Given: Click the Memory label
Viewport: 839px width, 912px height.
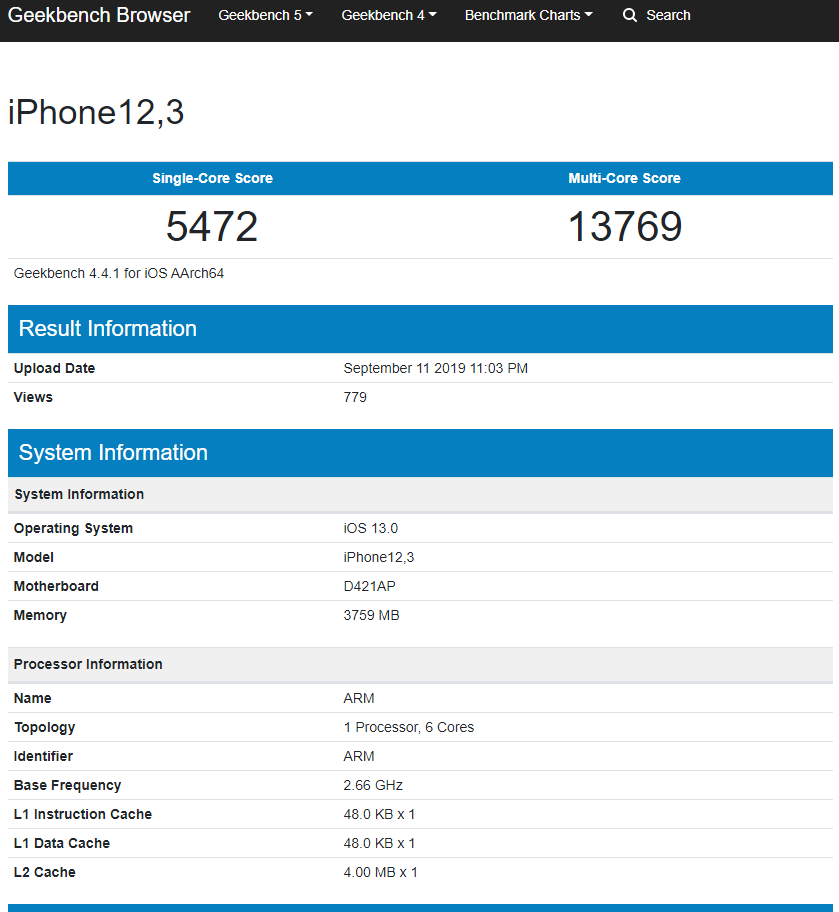Looking at the screenshot, I should 40,615.
